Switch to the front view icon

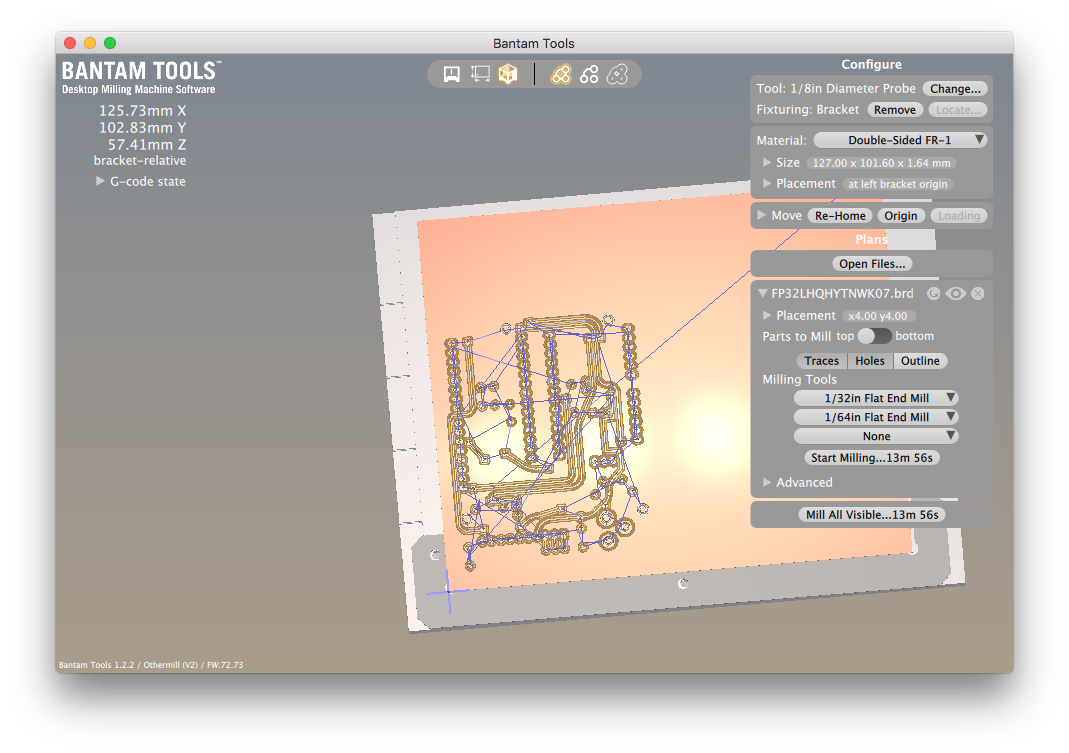pyautogui.click(x=451, y=74)
